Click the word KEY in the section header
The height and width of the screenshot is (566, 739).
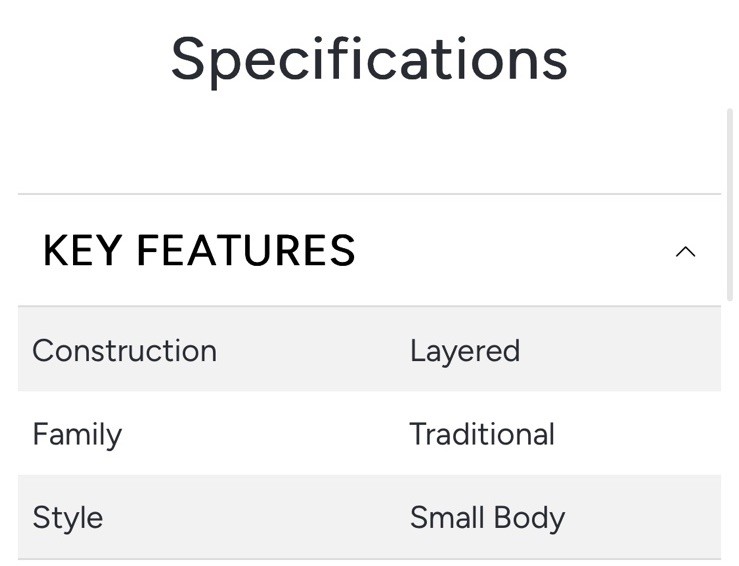coord(82,251)
